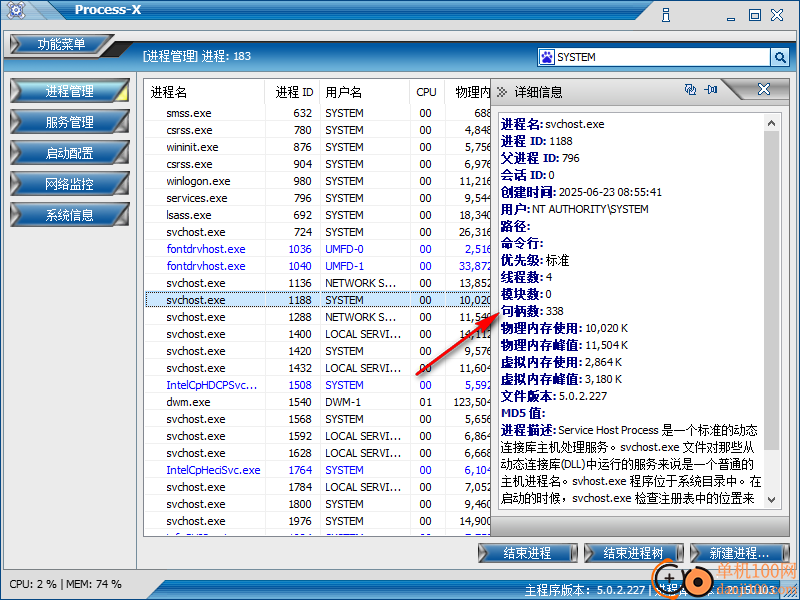Image resolution: width=800 pixels, height=600 pixels.
Task: Select the IntelCpHDCPSvc process row
Action: (x=317, y=385)
